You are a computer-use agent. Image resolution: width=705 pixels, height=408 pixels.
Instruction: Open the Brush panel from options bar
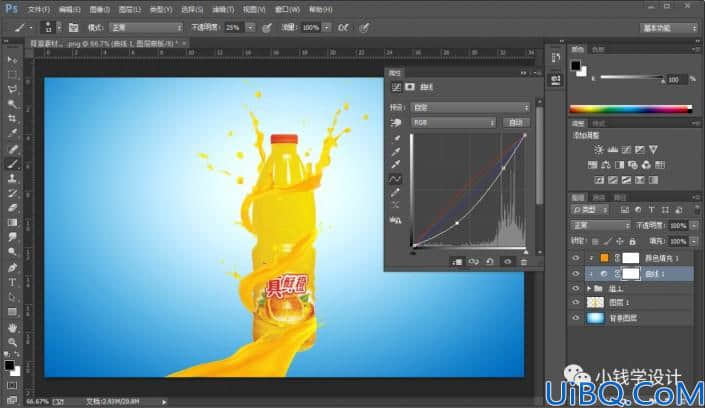click(x=73, y=28)
